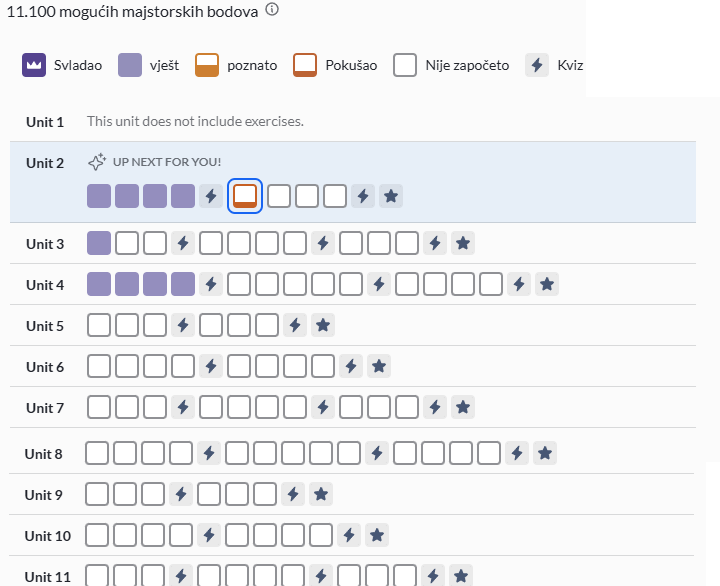Click the Unit 4 label

coord(45,285)
